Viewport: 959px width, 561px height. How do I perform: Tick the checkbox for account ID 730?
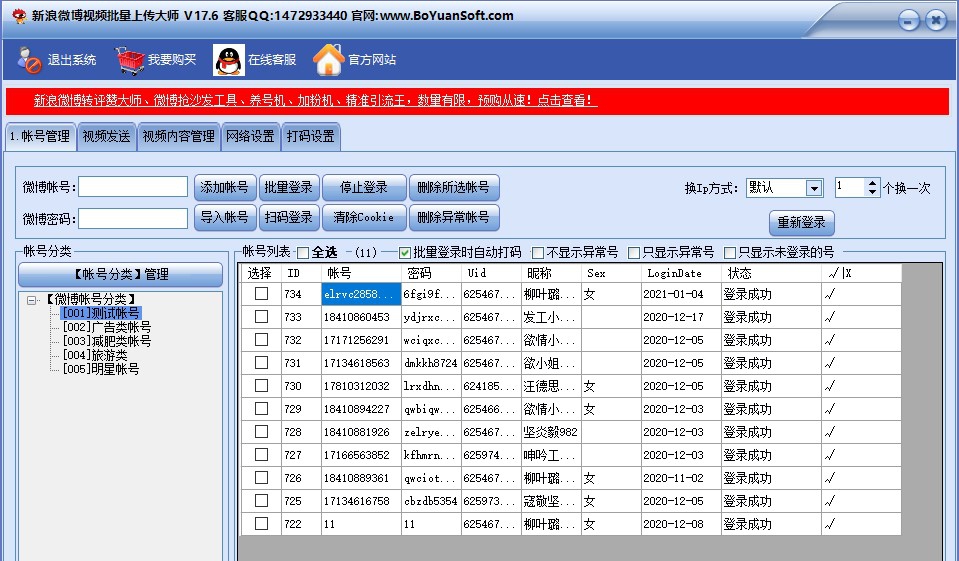pyautogui.click(x=261, y=386)
